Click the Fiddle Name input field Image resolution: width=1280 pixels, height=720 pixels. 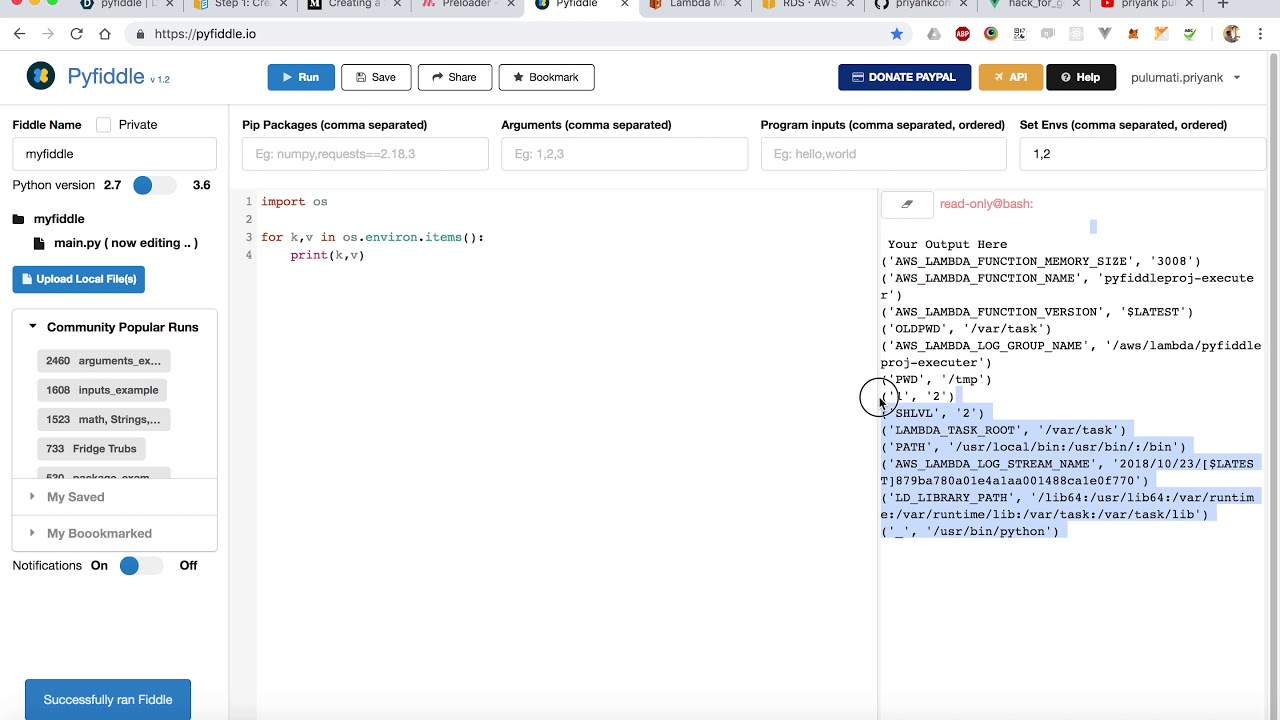point(115,154)
